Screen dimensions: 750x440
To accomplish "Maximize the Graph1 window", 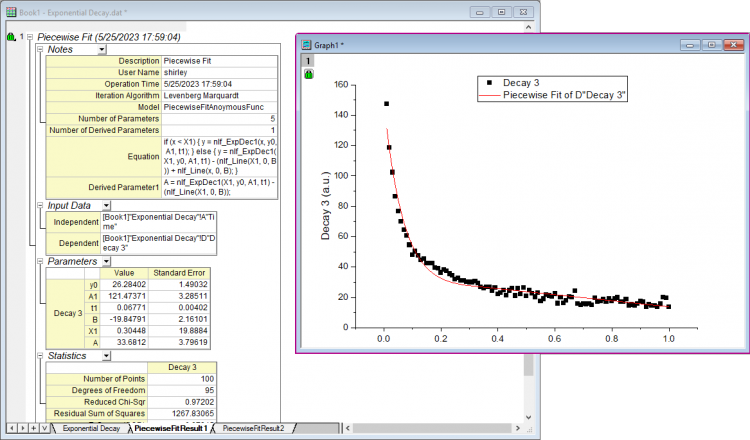I will click(712, 45).
